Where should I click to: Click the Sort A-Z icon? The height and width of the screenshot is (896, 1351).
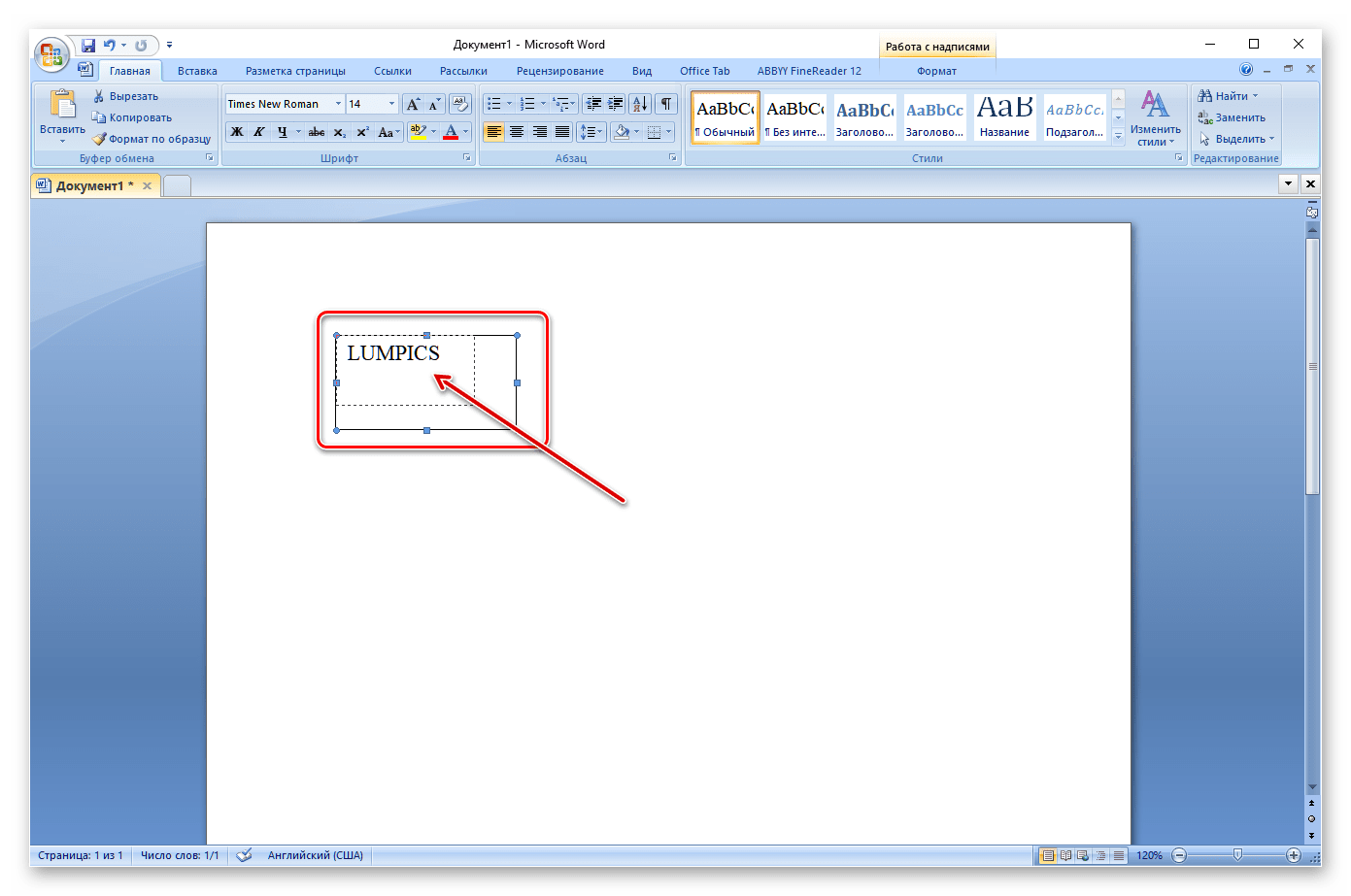pyautogui.click(x=639, y=104)
